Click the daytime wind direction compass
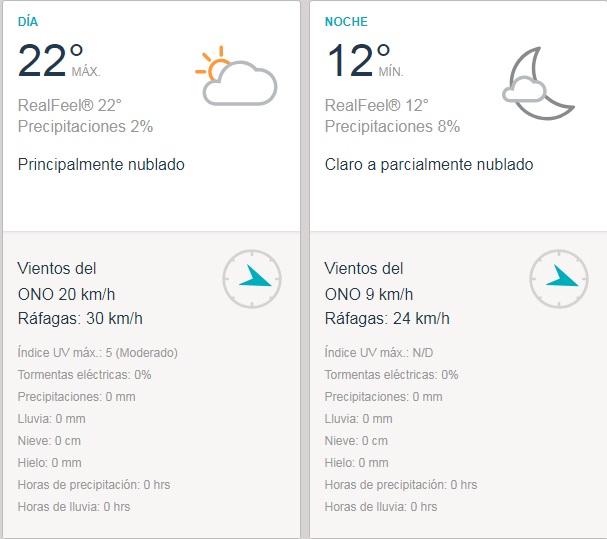This screenshot has width=607, height=539. tap(252, 279)
